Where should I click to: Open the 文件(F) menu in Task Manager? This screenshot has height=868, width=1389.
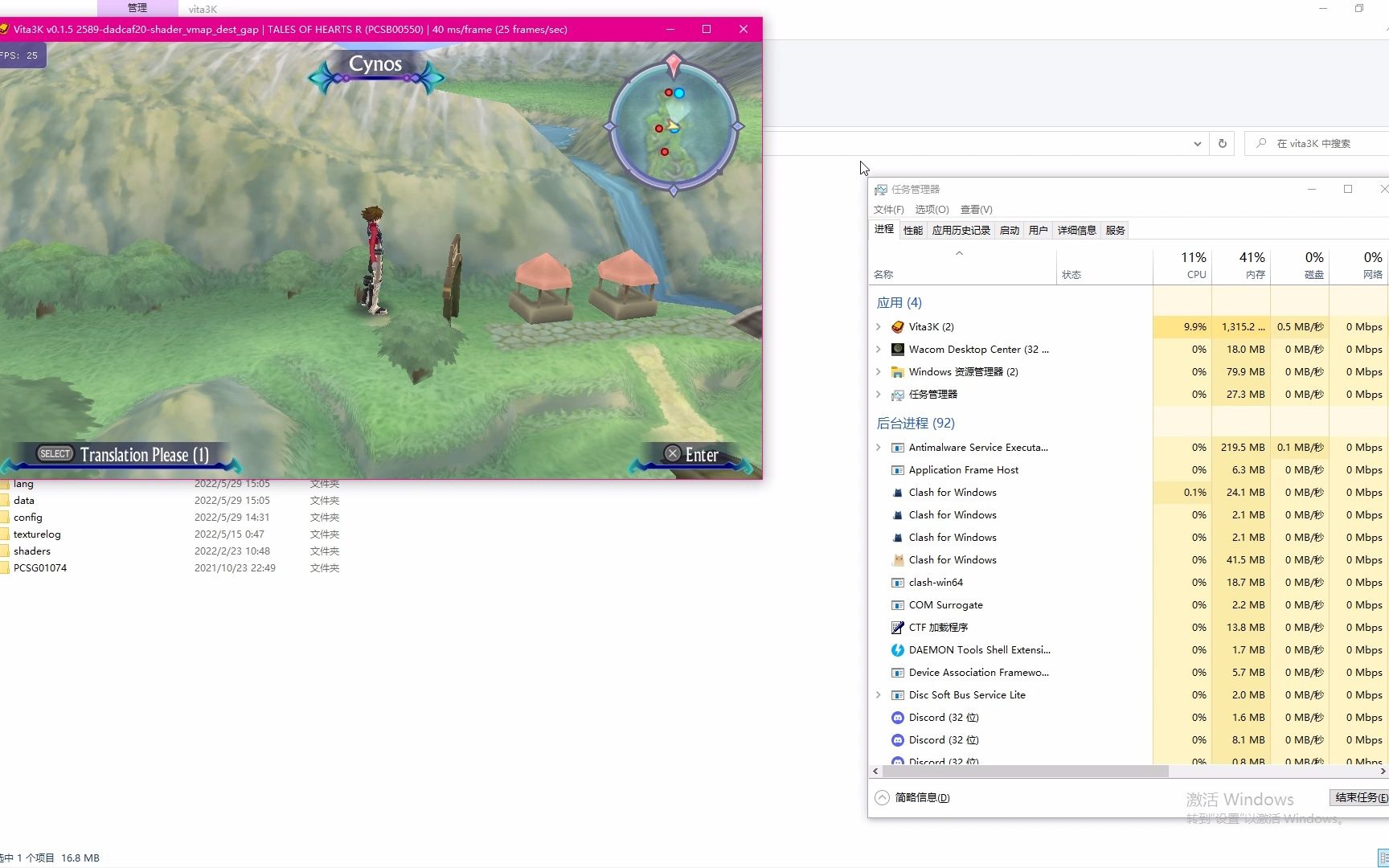[889, 210]
